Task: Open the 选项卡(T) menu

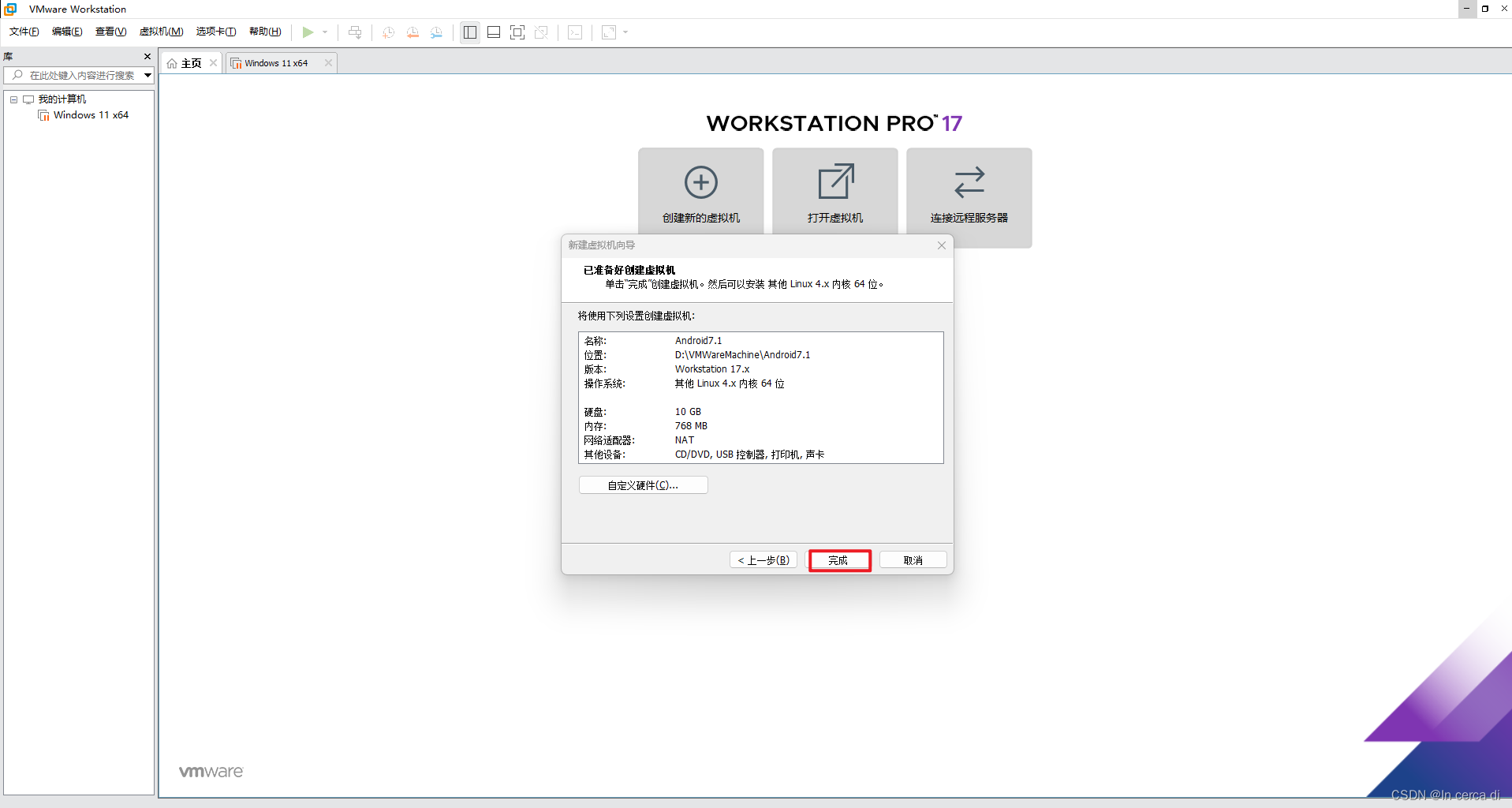Action: [x=216, y=32]
